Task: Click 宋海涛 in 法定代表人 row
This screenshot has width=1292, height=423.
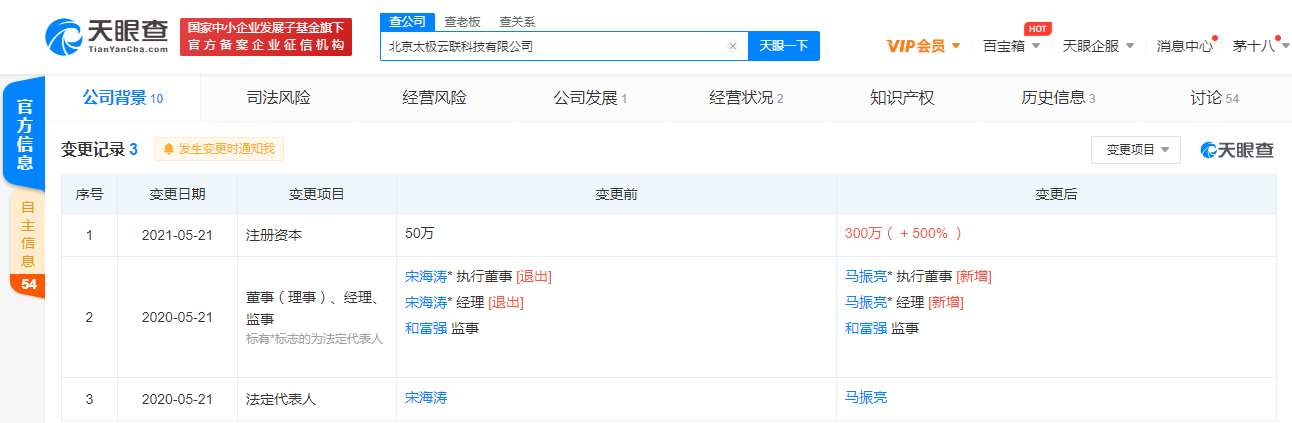Action: 426,398
